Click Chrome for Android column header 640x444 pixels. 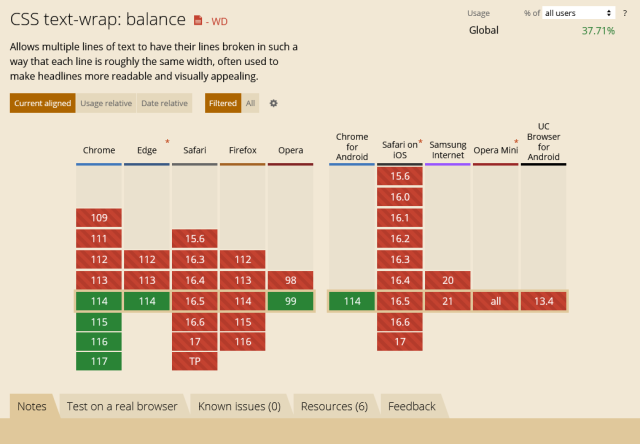tap(352, 147)
